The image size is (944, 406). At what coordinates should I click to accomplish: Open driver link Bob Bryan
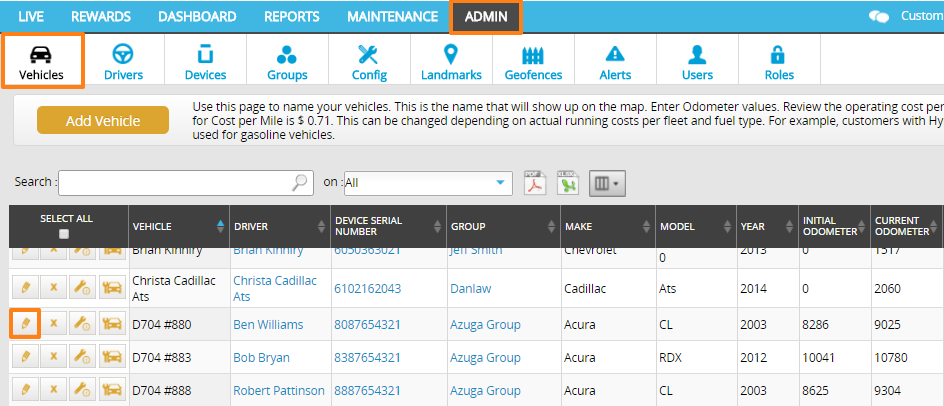click(x=261, y=358)
